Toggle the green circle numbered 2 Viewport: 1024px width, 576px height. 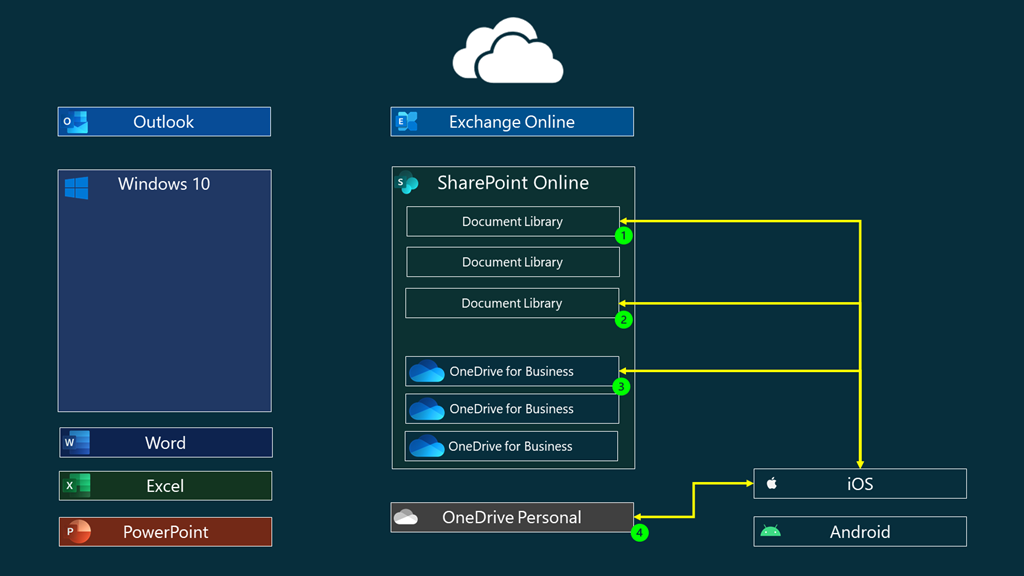tap(623, 319)
